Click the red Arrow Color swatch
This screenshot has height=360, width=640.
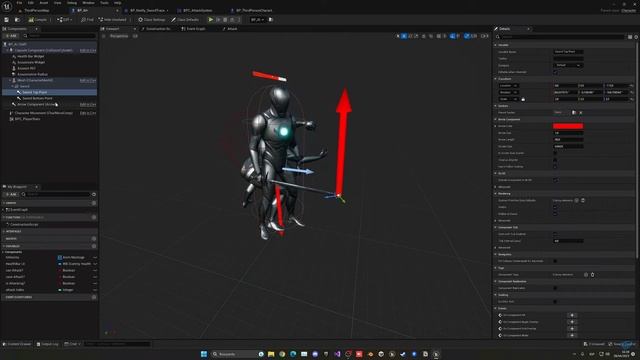pos(568,126)
